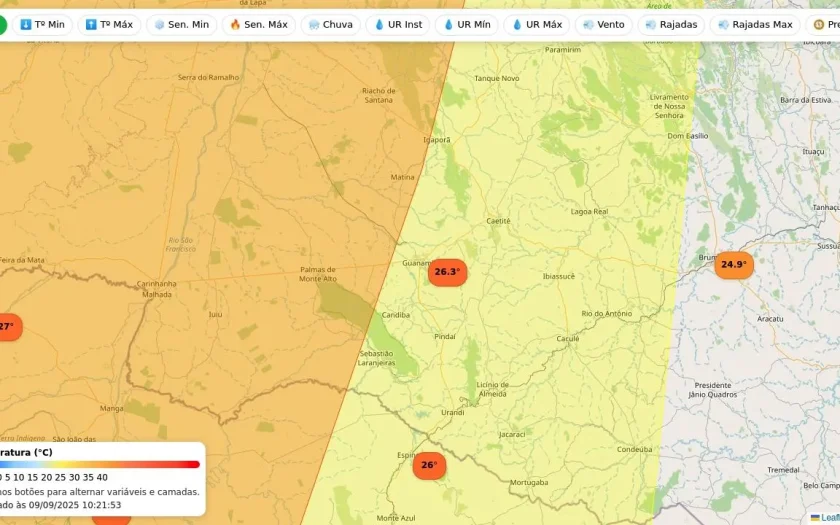
Task: Click the Urandi town label
Action: [453, 412]
